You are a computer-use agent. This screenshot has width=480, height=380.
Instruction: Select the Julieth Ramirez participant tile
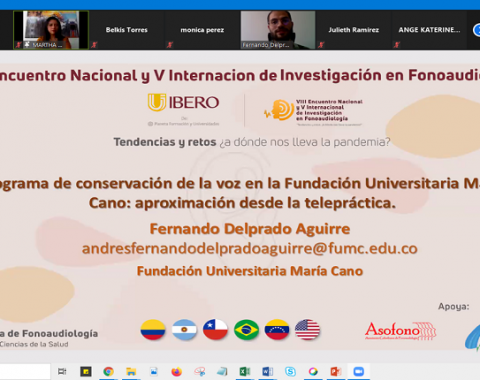click(x=354, y=30)
